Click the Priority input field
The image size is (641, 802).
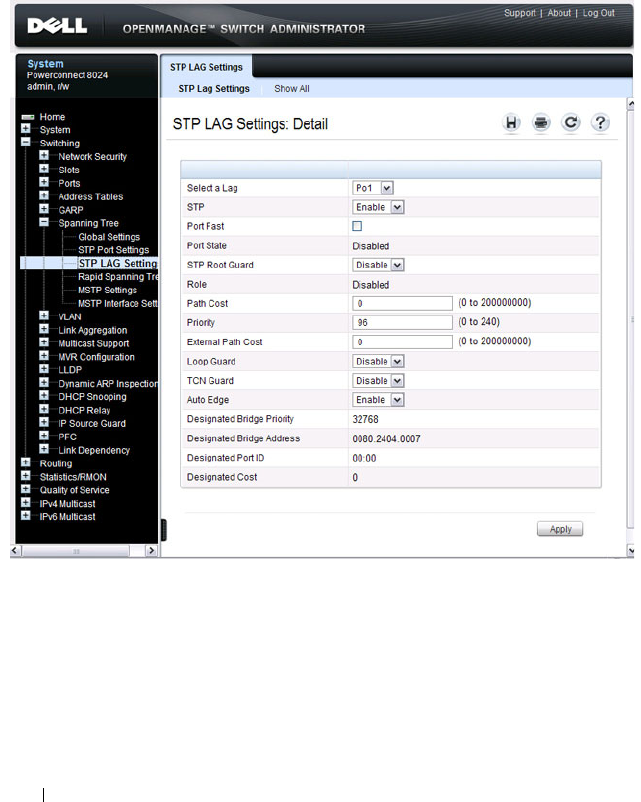[403, 323]
